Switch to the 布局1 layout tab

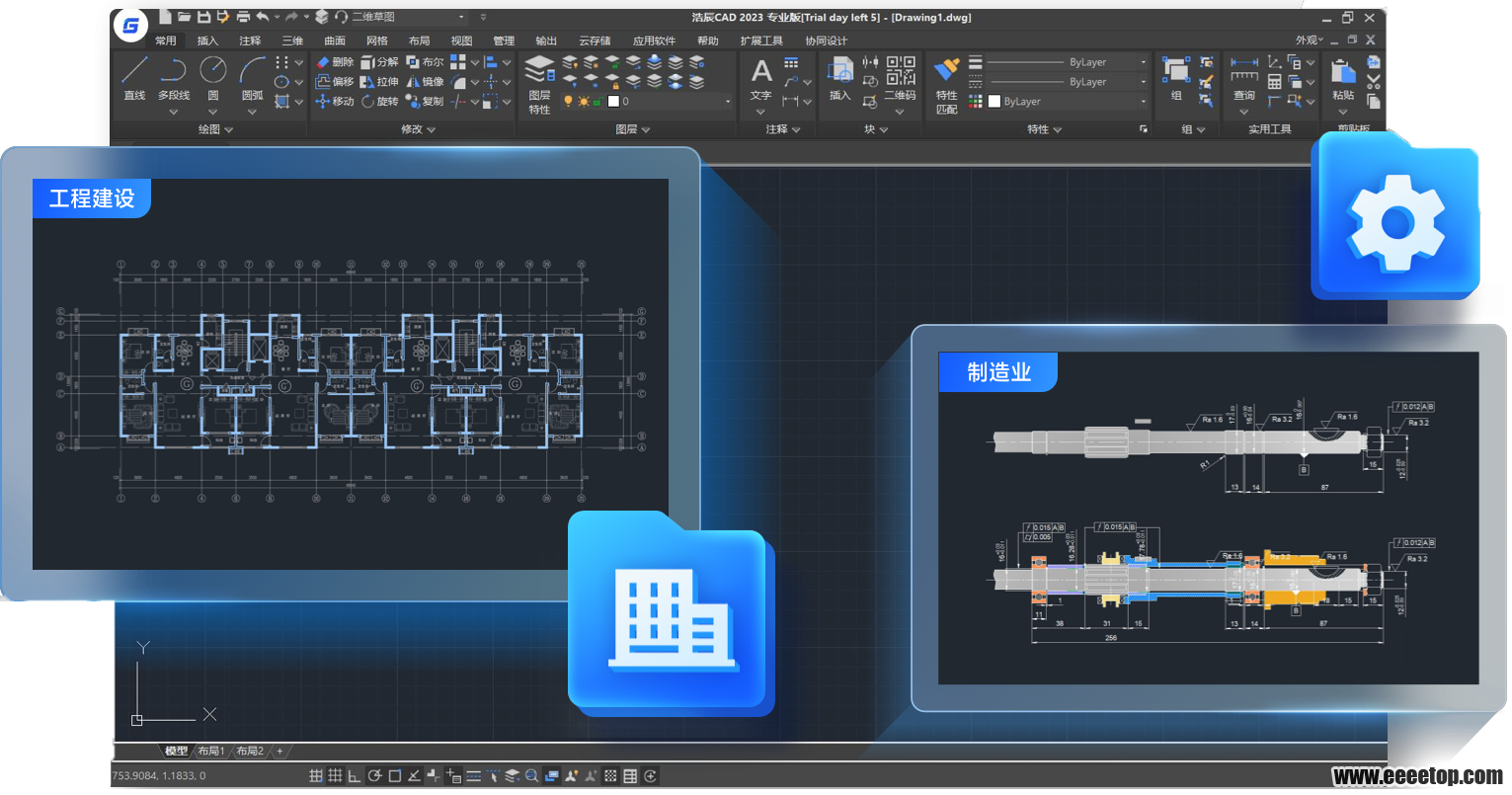point(211,752)
